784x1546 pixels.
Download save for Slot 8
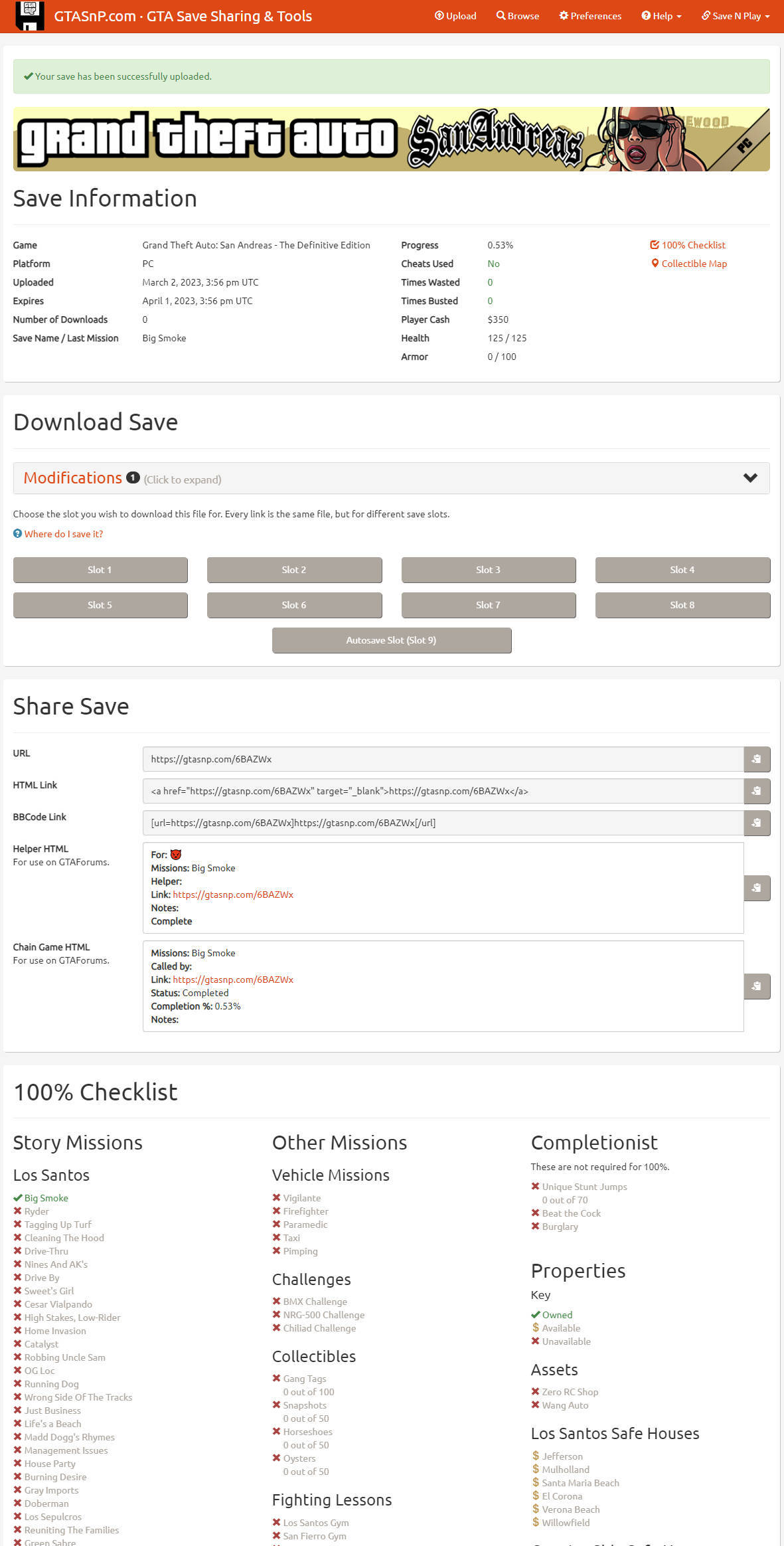[682, 605]
